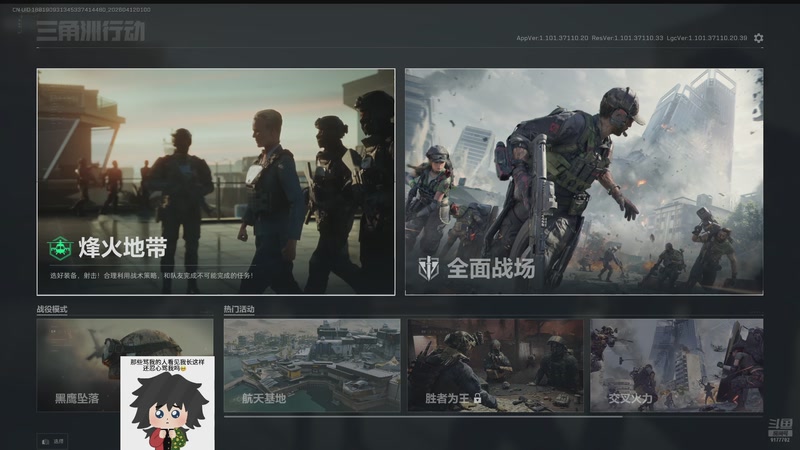This screenshot has height=450, width=800.
Task: Click the lock icon next to 胜者为王
Action: coord(478,398)
